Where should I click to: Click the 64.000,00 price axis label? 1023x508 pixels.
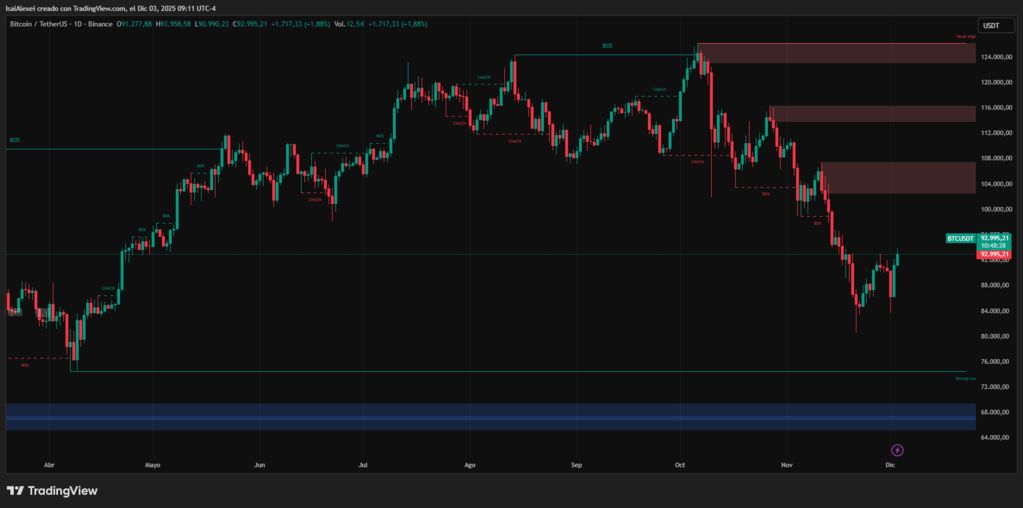(996, 438)
